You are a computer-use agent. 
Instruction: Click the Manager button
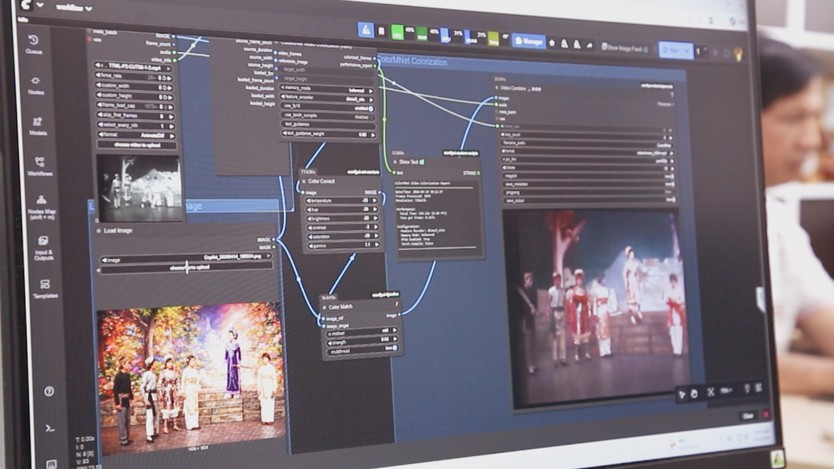click(529, 41)
